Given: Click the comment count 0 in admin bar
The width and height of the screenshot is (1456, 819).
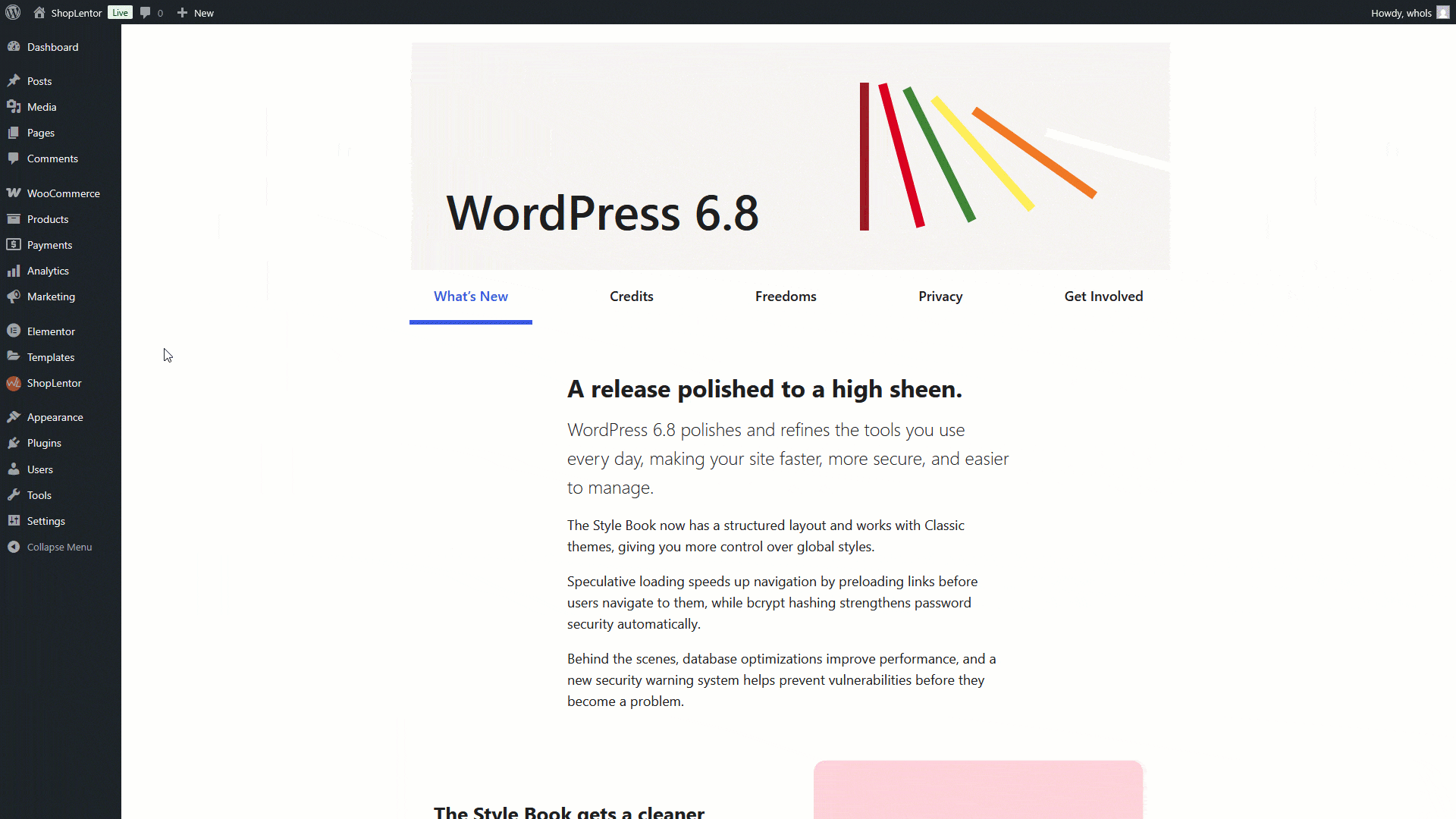Looking at the screenshot, I should point(160,13).
